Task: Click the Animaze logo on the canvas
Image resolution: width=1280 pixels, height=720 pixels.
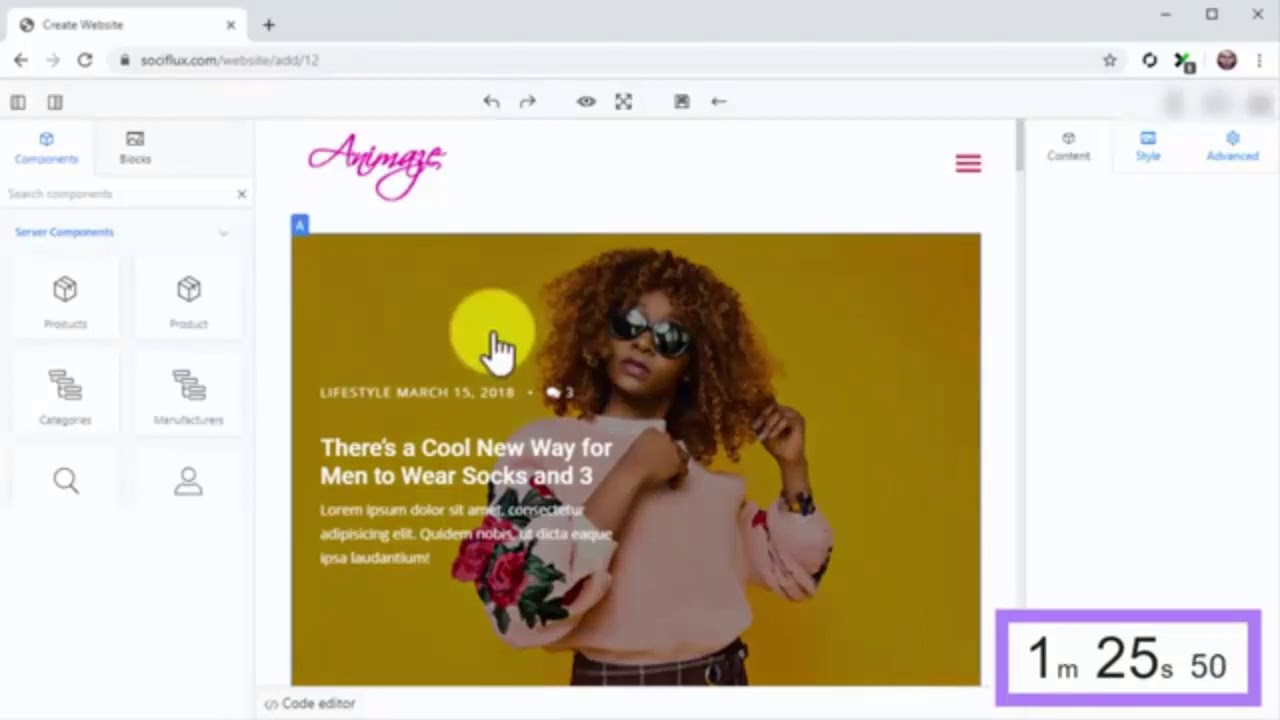Action: 377,166
